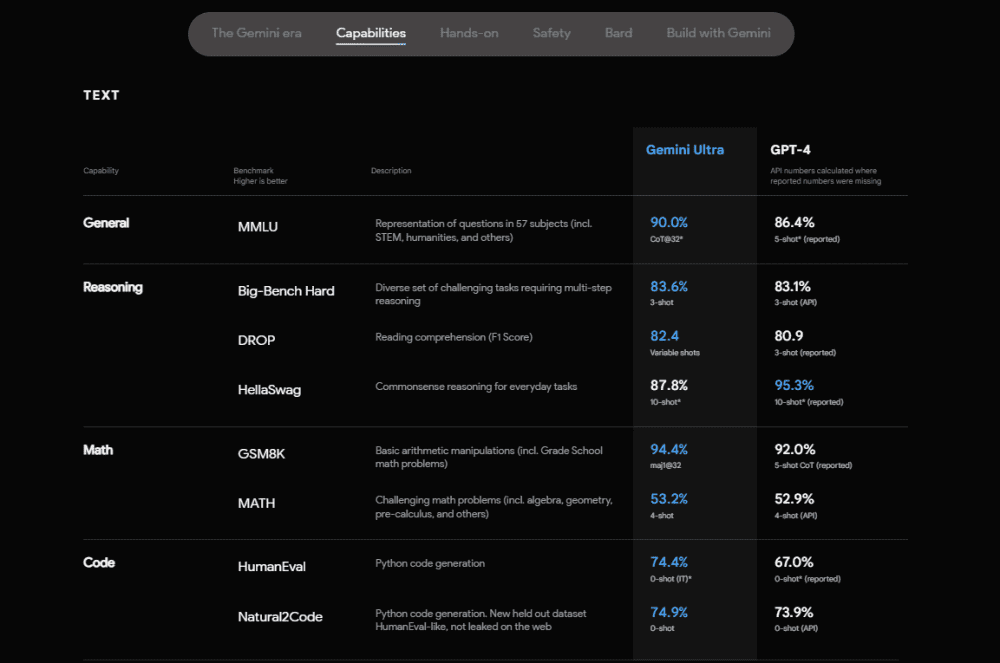The image size is (1000, 663).
Task: Switch to The Gemini era tab
Action: [x=256, y=33]
